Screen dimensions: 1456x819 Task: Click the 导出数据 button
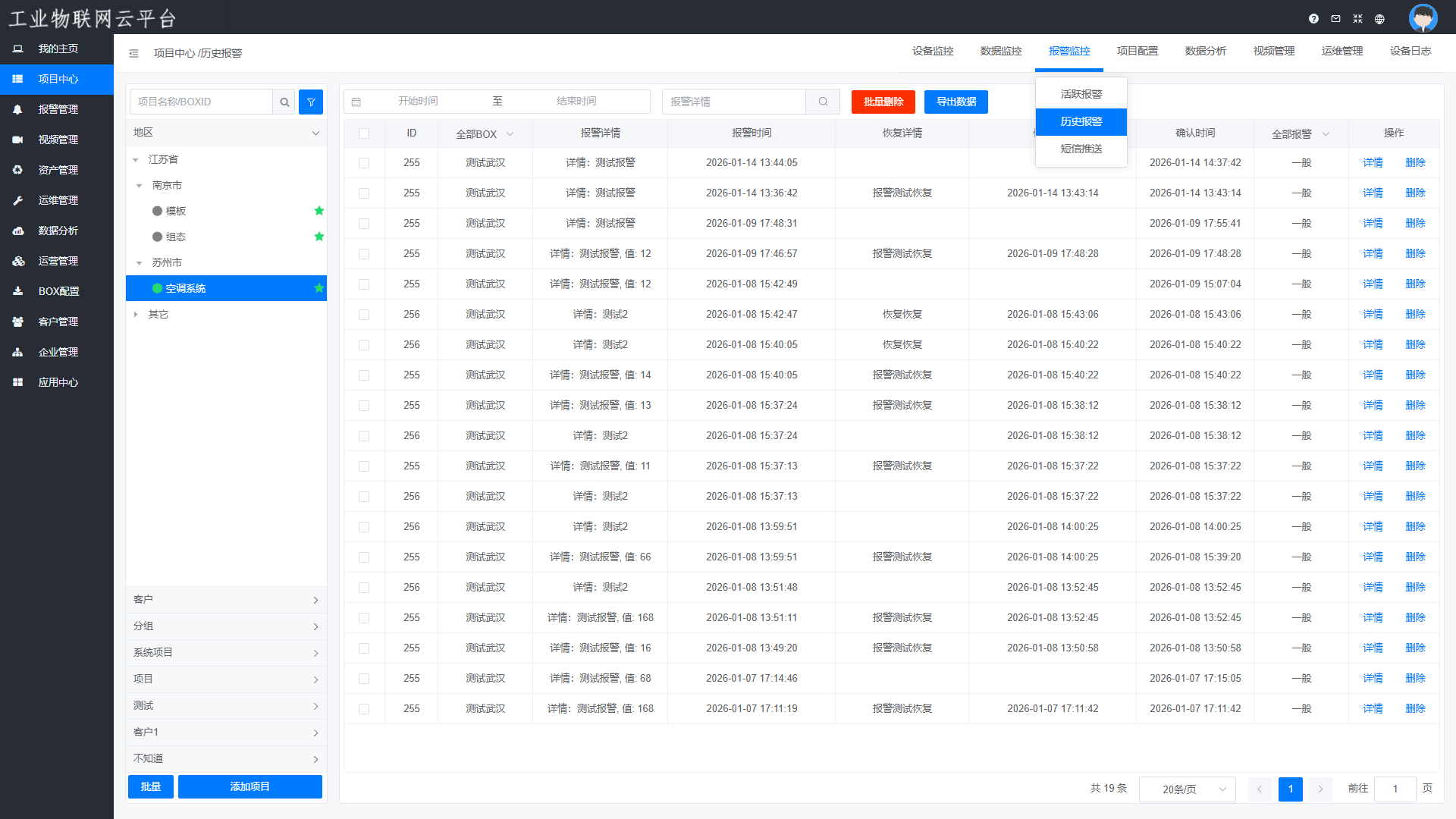click(x=955, y=102)
